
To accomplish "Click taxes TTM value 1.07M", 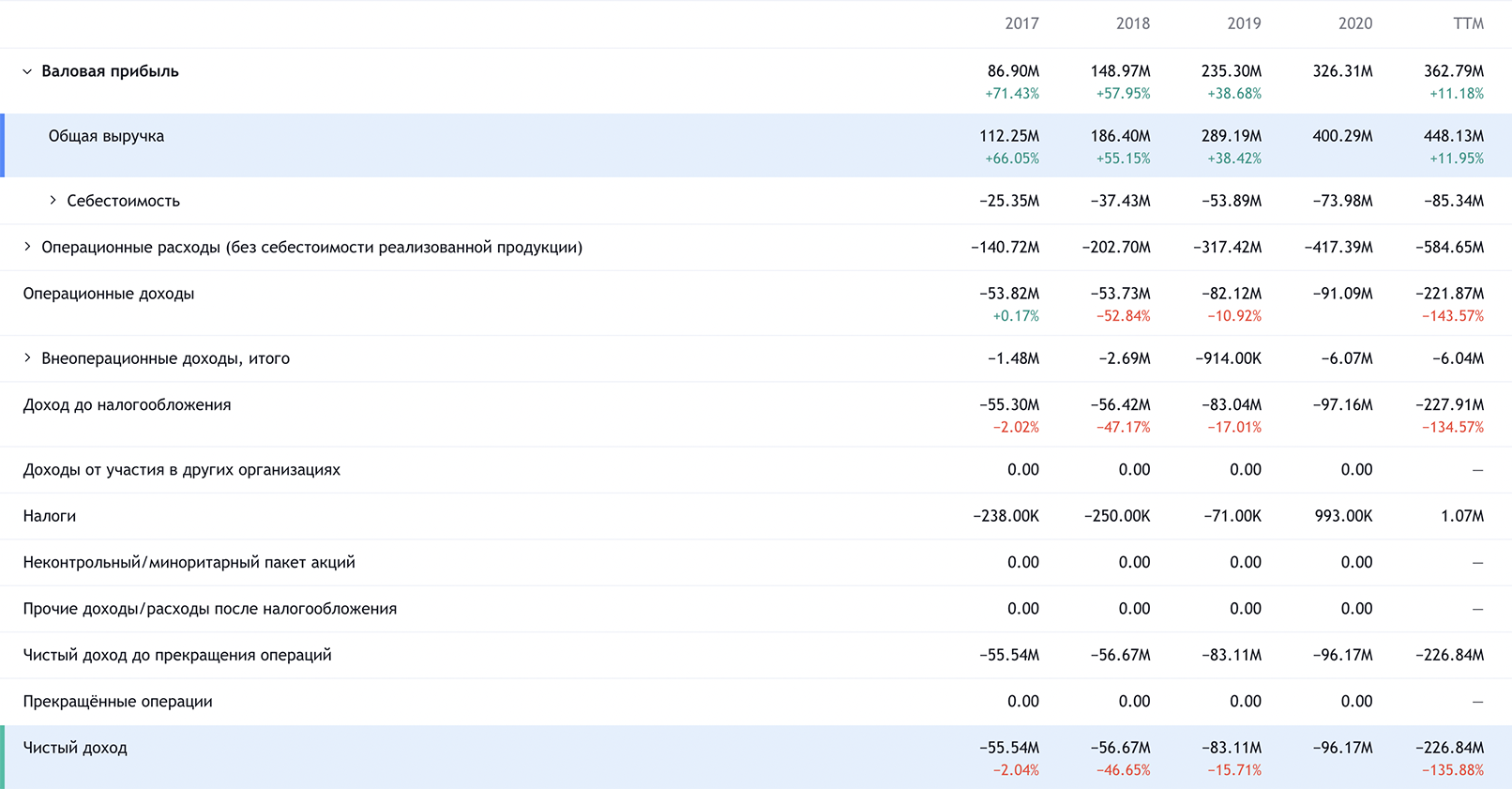I will (x=1463, y=516).
